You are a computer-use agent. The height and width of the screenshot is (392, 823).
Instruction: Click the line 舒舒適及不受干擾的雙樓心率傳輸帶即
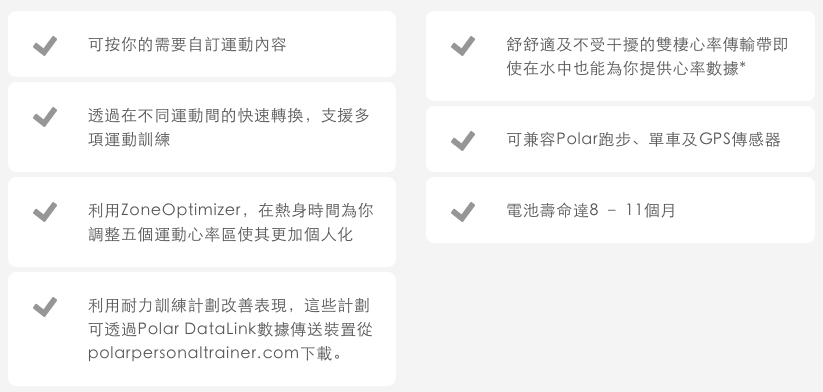(x=647, y=45)
